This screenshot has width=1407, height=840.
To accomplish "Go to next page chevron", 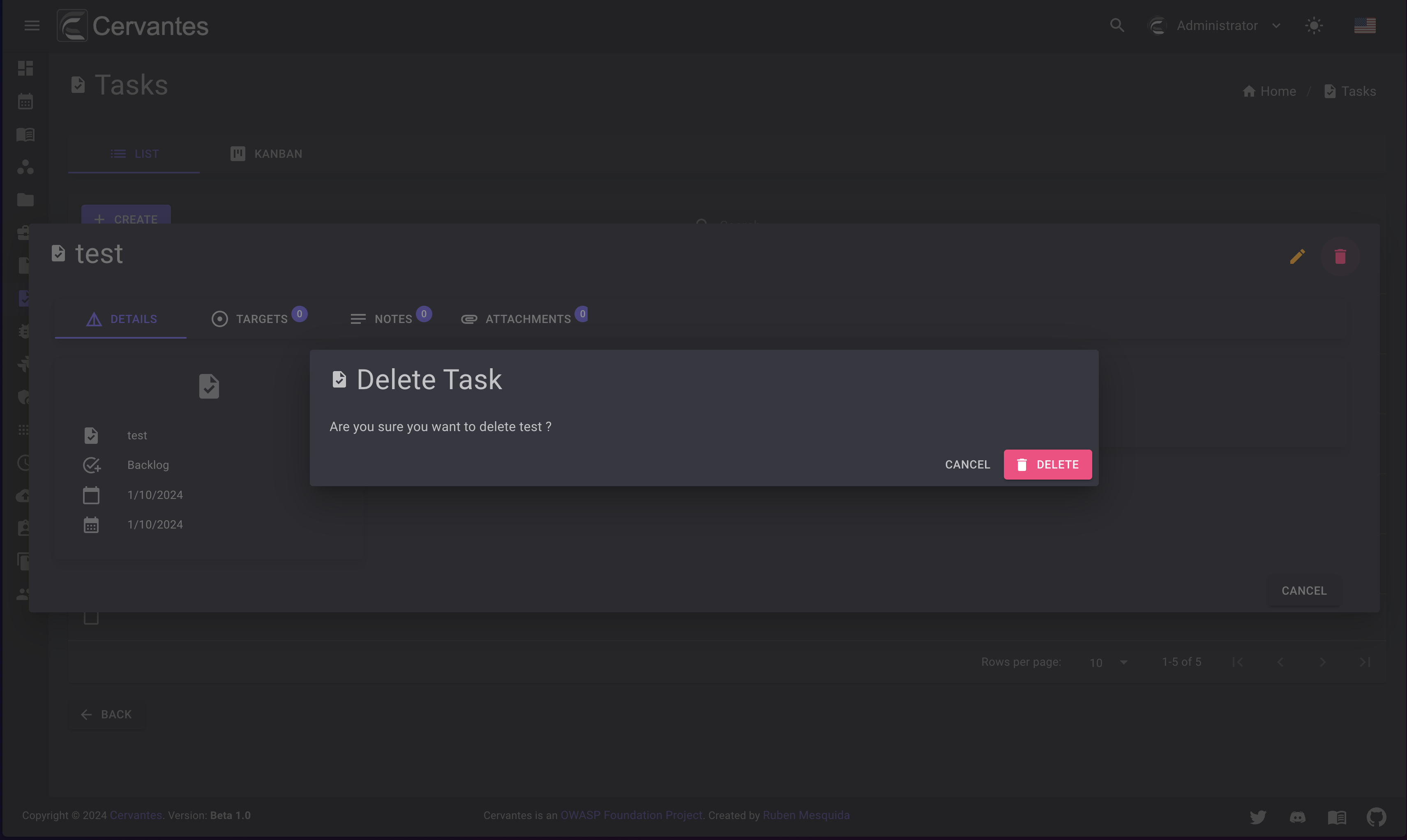I will pyautogui.click(x=1322, y=662).
